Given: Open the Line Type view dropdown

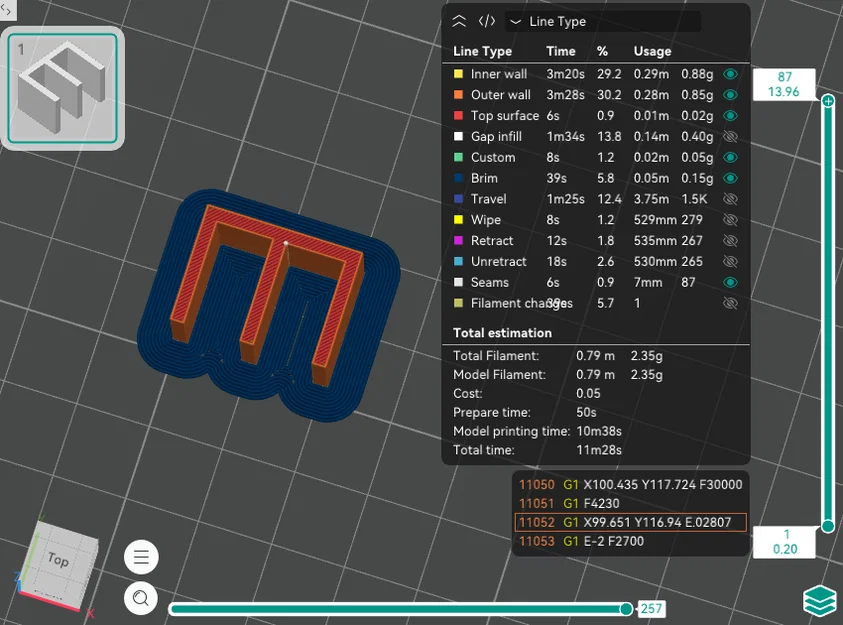Looking at the screenshot, I should coord(603,21).
